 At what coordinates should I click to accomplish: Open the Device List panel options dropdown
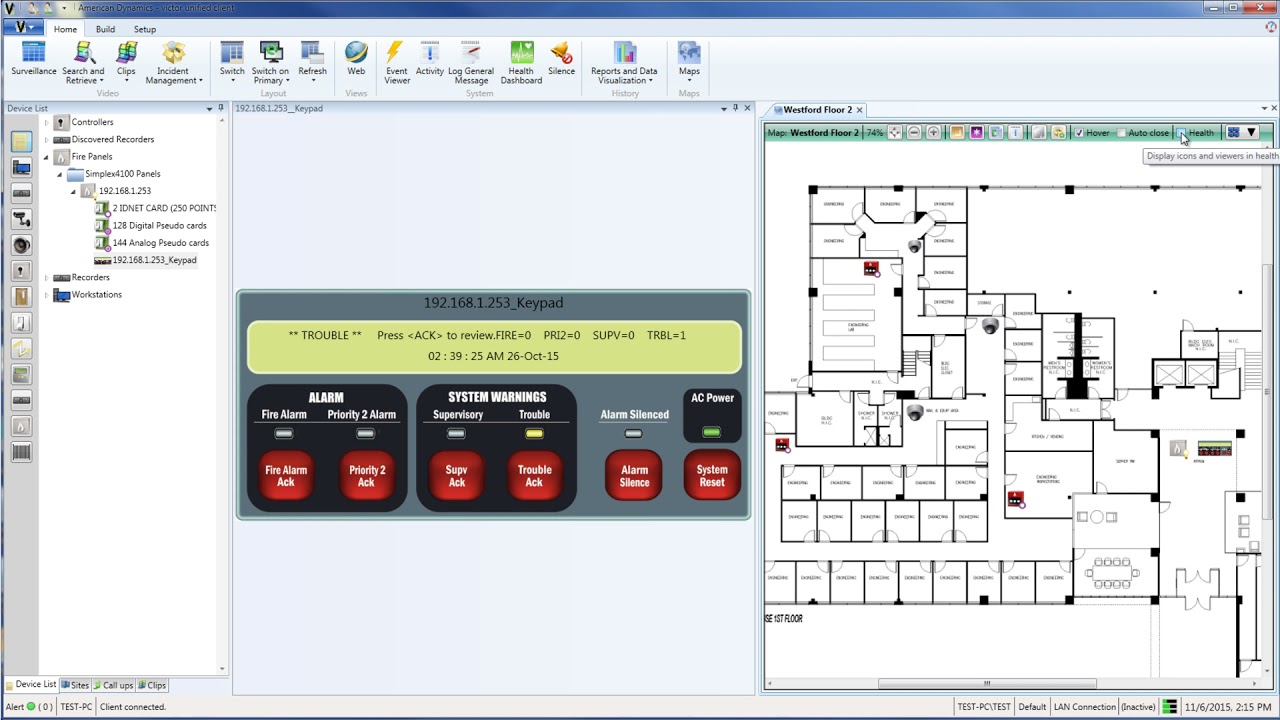pos(209,108)
